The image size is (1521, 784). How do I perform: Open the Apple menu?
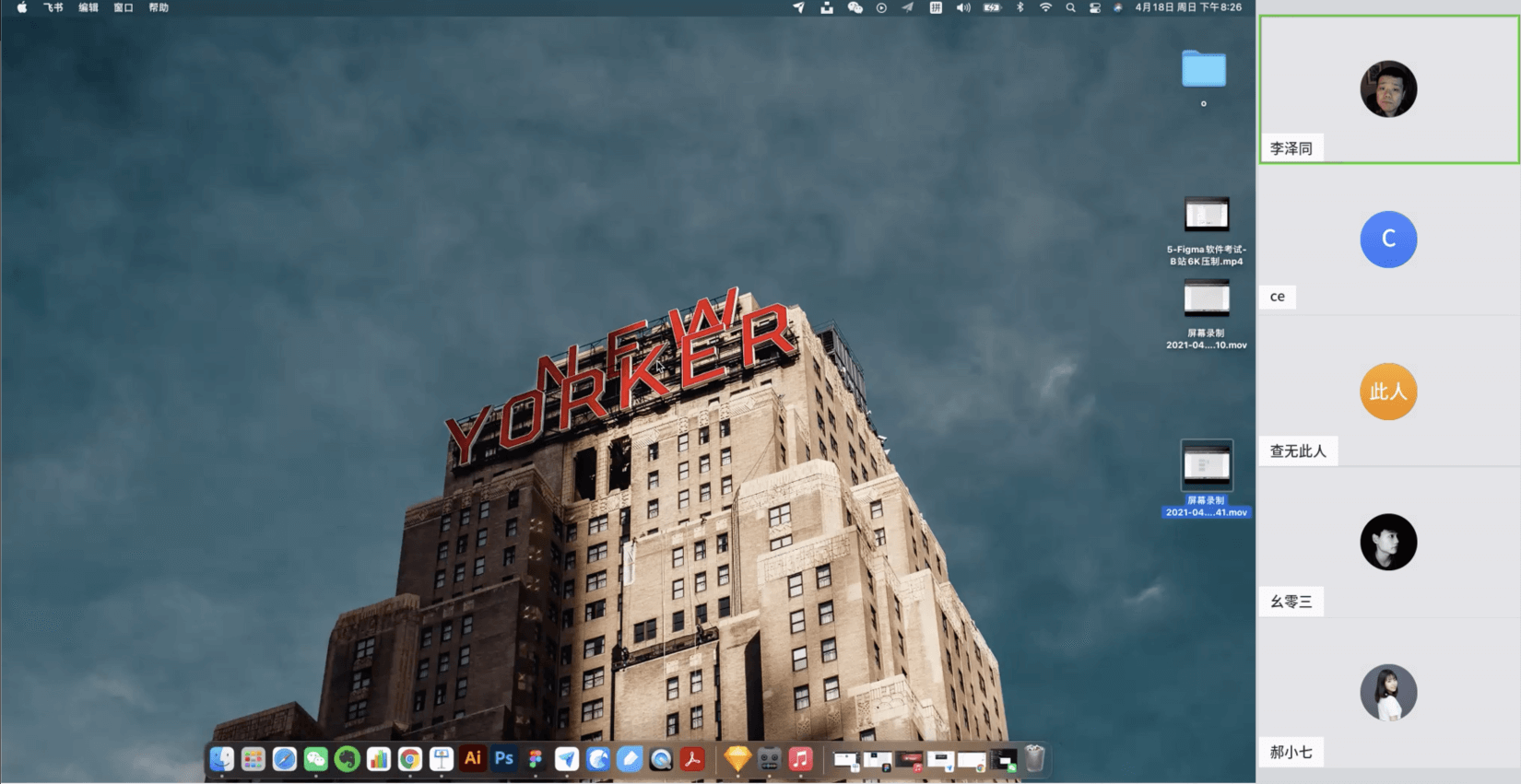(x=22, y=7)
